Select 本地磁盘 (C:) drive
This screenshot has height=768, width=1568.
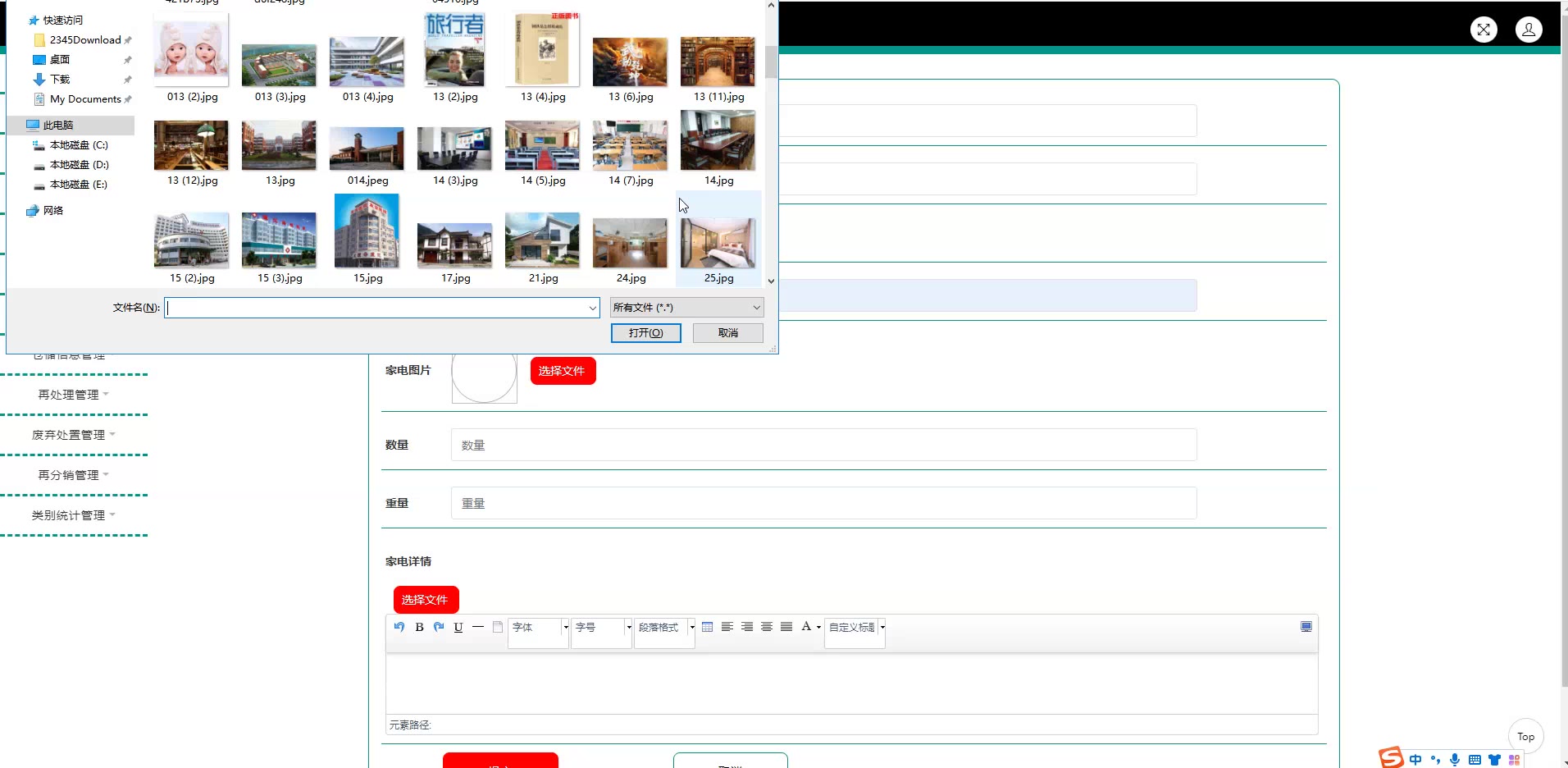pos(79,145)
